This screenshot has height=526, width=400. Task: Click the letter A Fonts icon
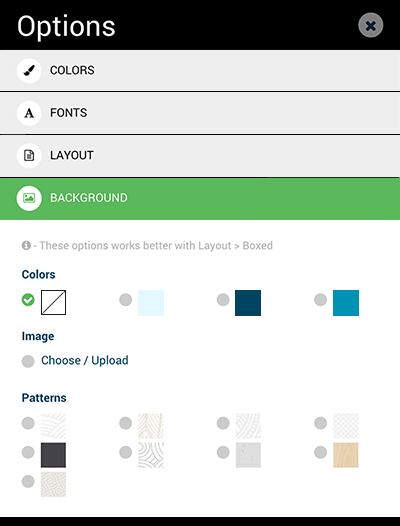(x=29, y=113)
